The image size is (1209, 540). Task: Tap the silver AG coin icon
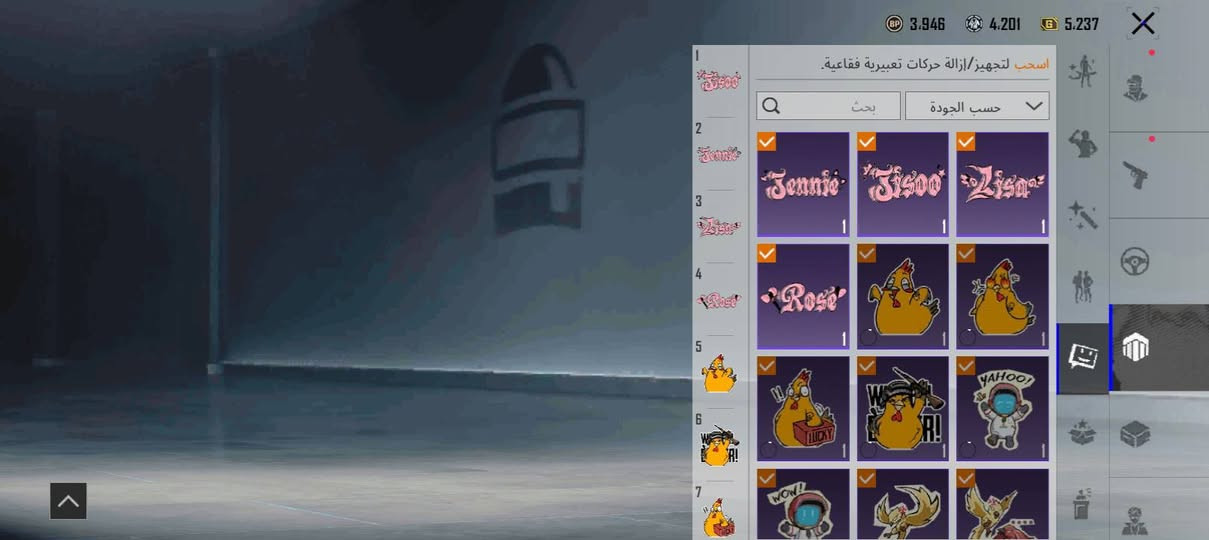pos(974,23)
